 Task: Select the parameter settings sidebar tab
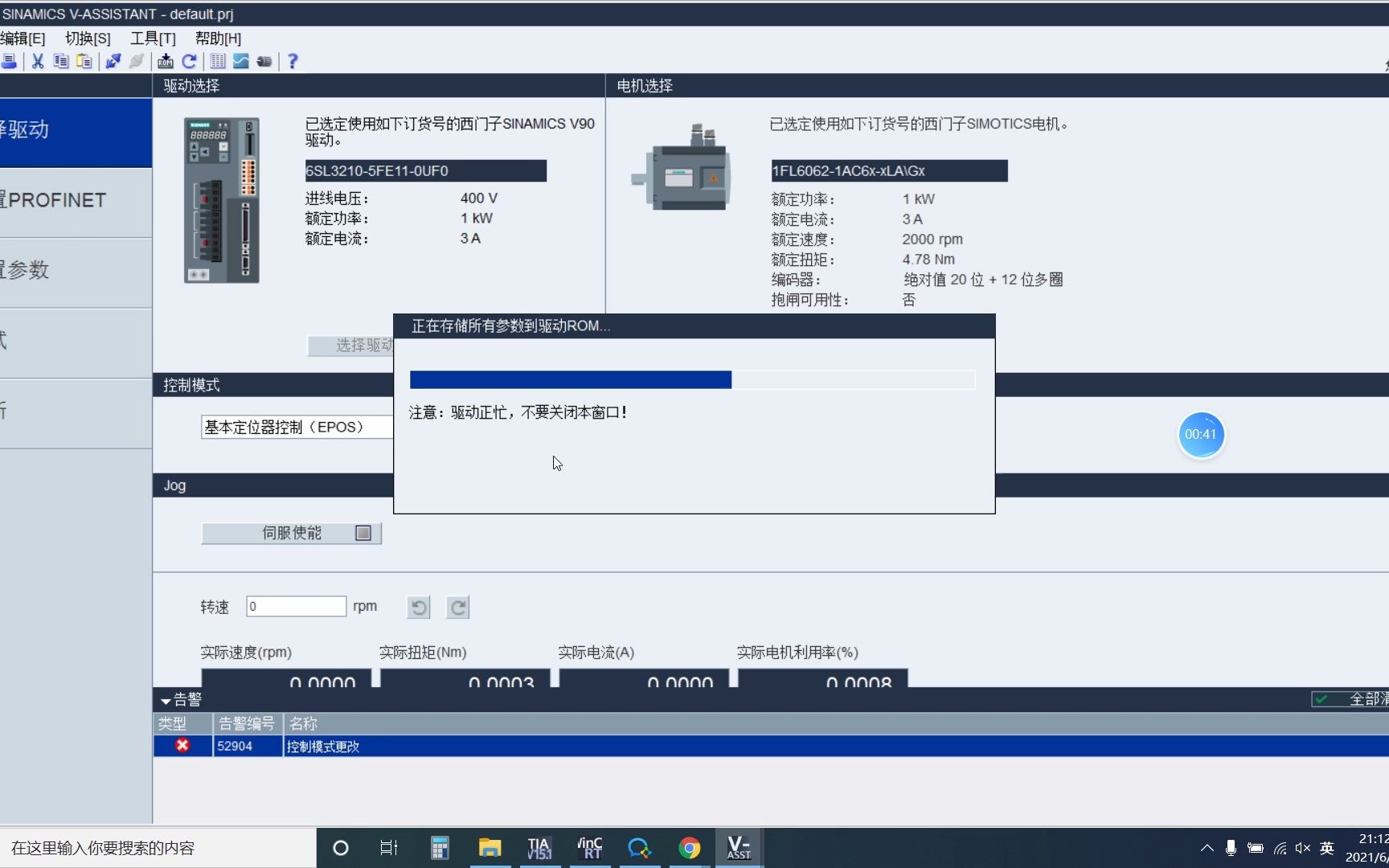[76, 272]
